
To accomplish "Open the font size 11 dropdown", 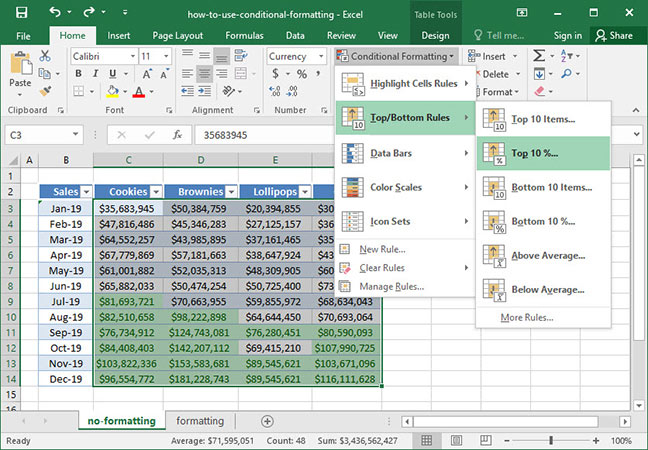I will [x=166, y=56].
